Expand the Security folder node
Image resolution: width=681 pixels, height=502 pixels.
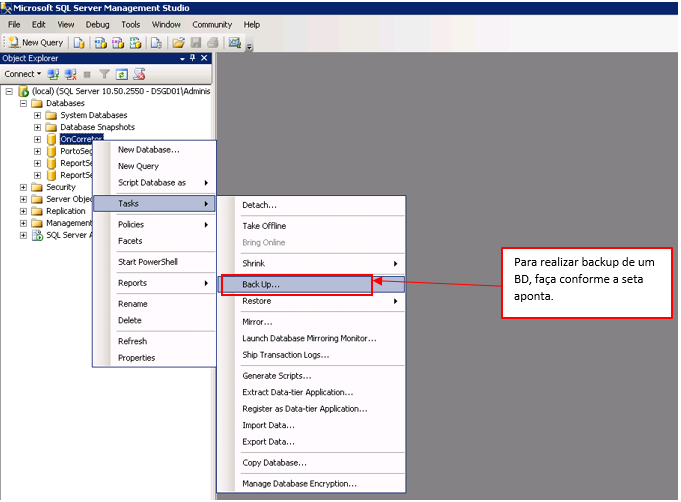point(23,187)
